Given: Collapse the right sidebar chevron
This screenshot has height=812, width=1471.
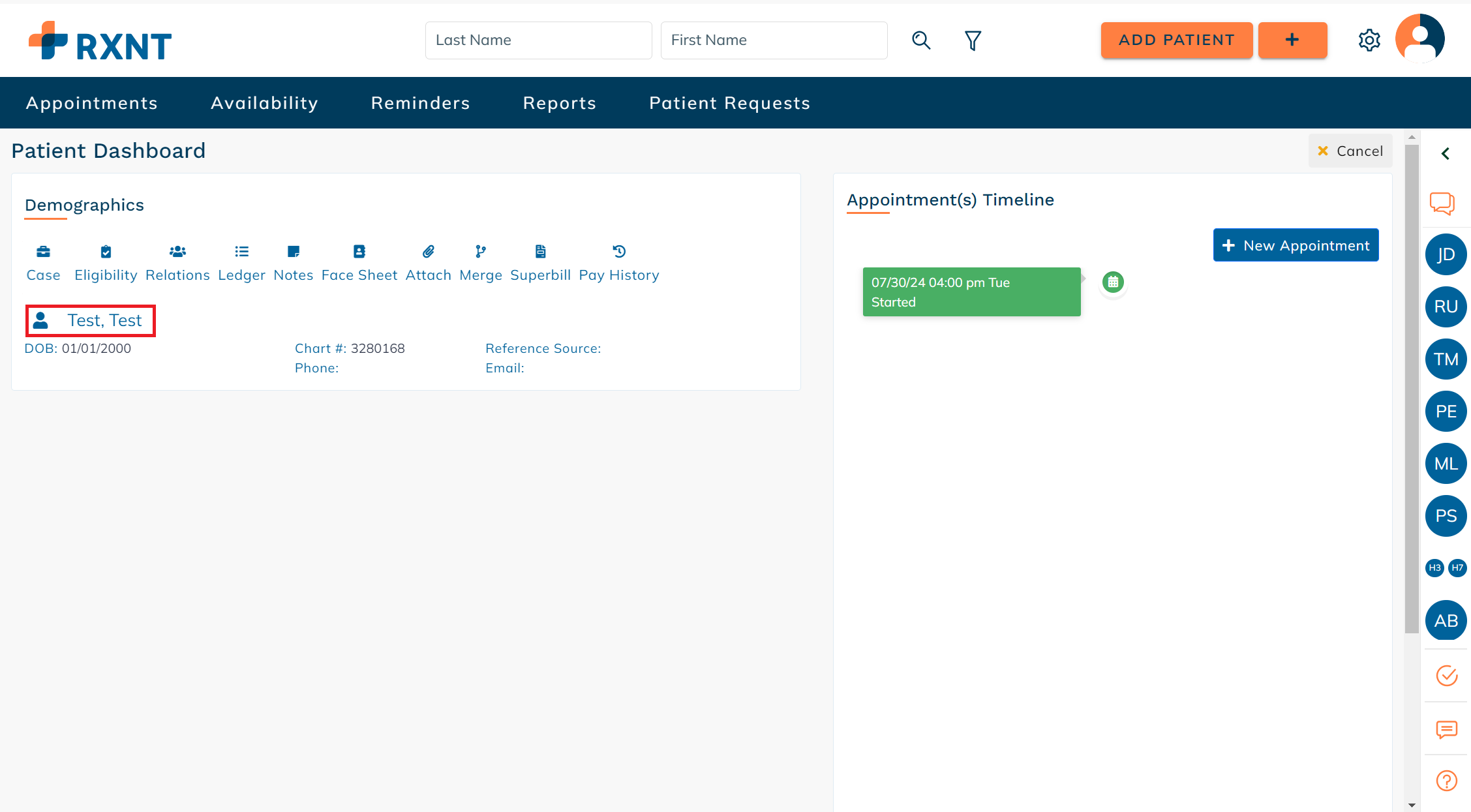Looking at the screenshot, I should click(x=1446, y=153).
